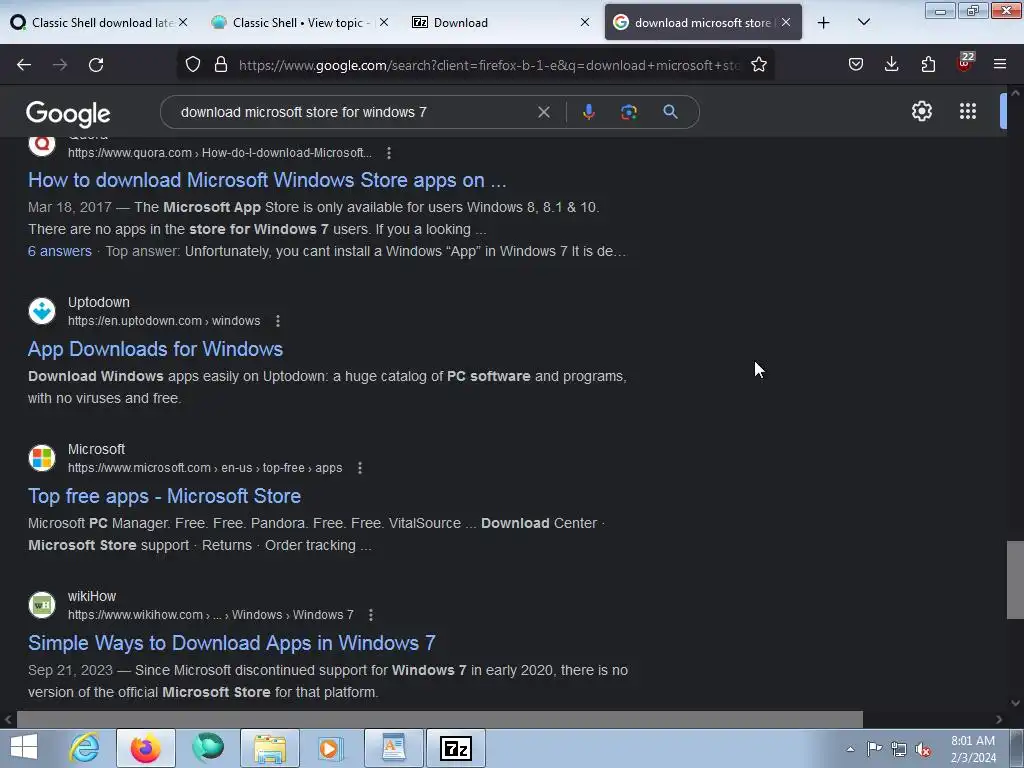Click the wikiHow site favicon
This screenshot has height=768, width=1024.
pos(42,605)
